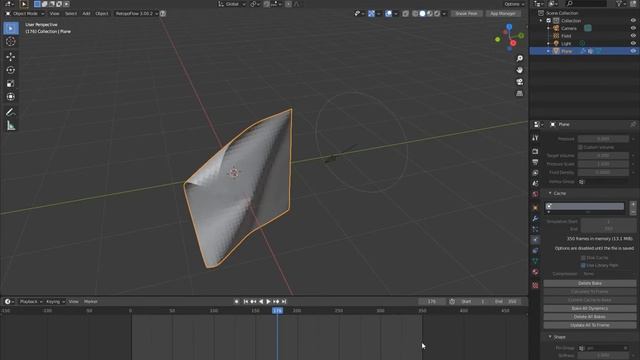Click the timeline play forward button

(269, 302)
